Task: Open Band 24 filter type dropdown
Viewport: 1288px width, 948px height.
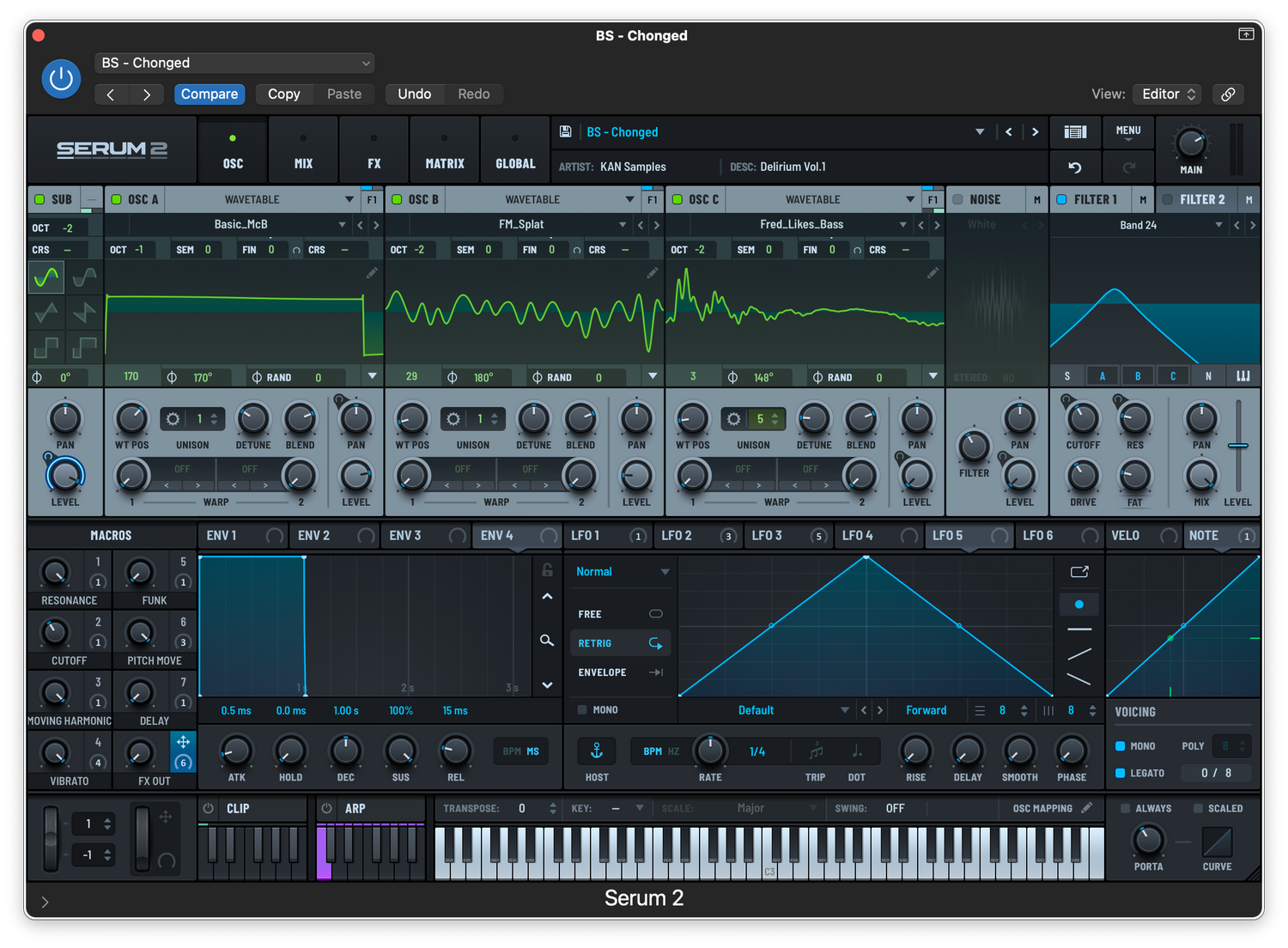Action: (1139, 225)
